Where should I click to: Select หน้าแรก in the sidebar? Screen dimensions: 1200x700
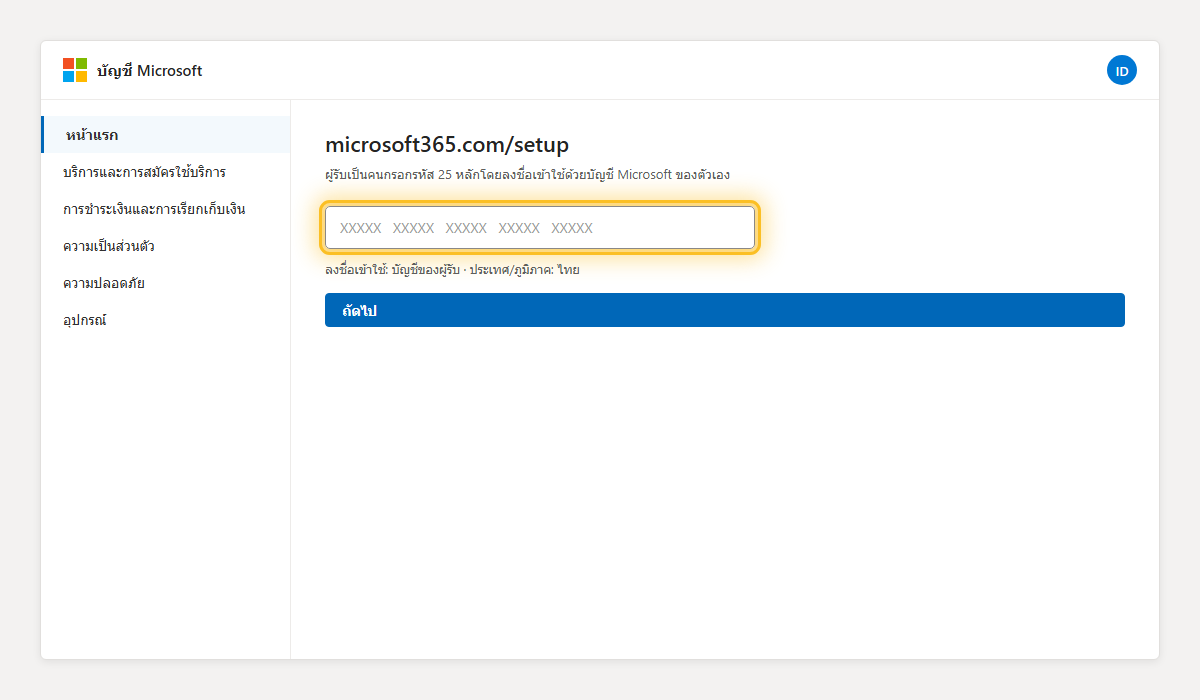(x=166, y=135)
